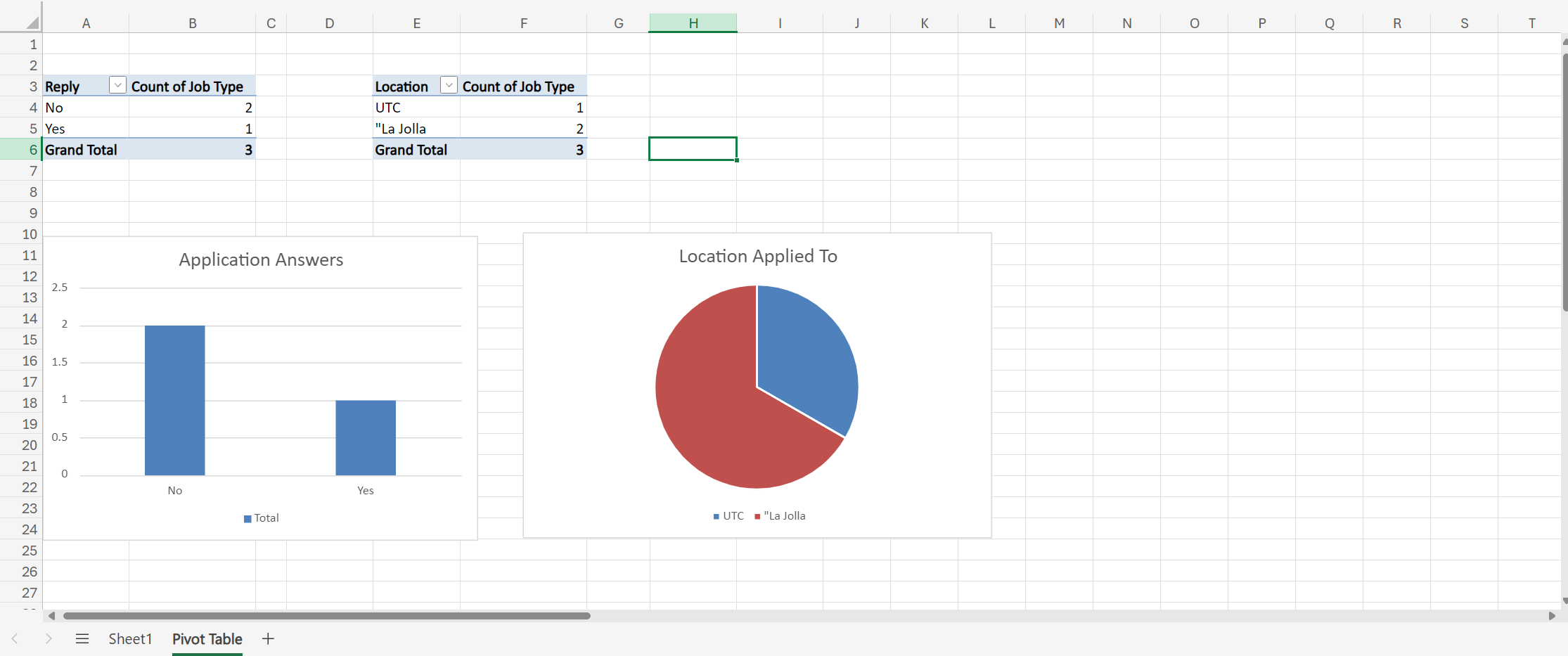Click the Select All corner triangle
Viewport: 1568px width, 656px height.
point(32,22)
